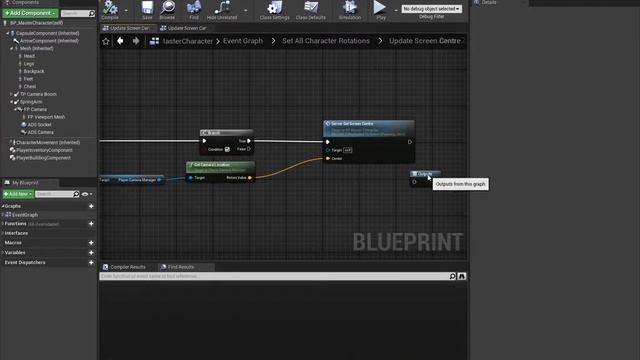Navigate back in graph history
The width and height of the screenshot is (640, 360).
pyautogui.click(x=120, y=41)
